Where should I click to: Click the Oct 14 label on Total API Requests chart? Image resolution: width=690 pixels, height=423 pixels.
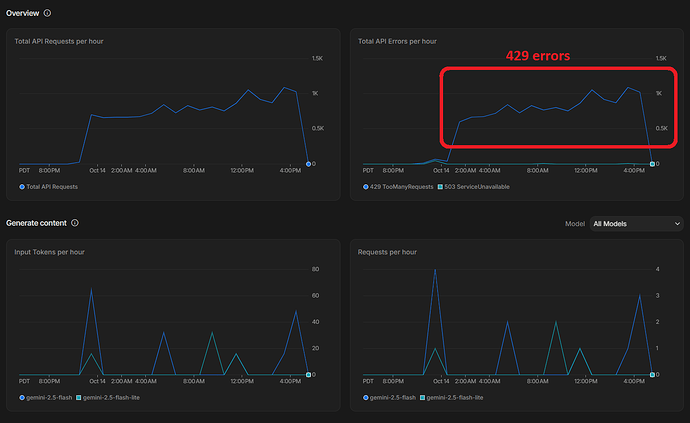click(x=98, y=170)
